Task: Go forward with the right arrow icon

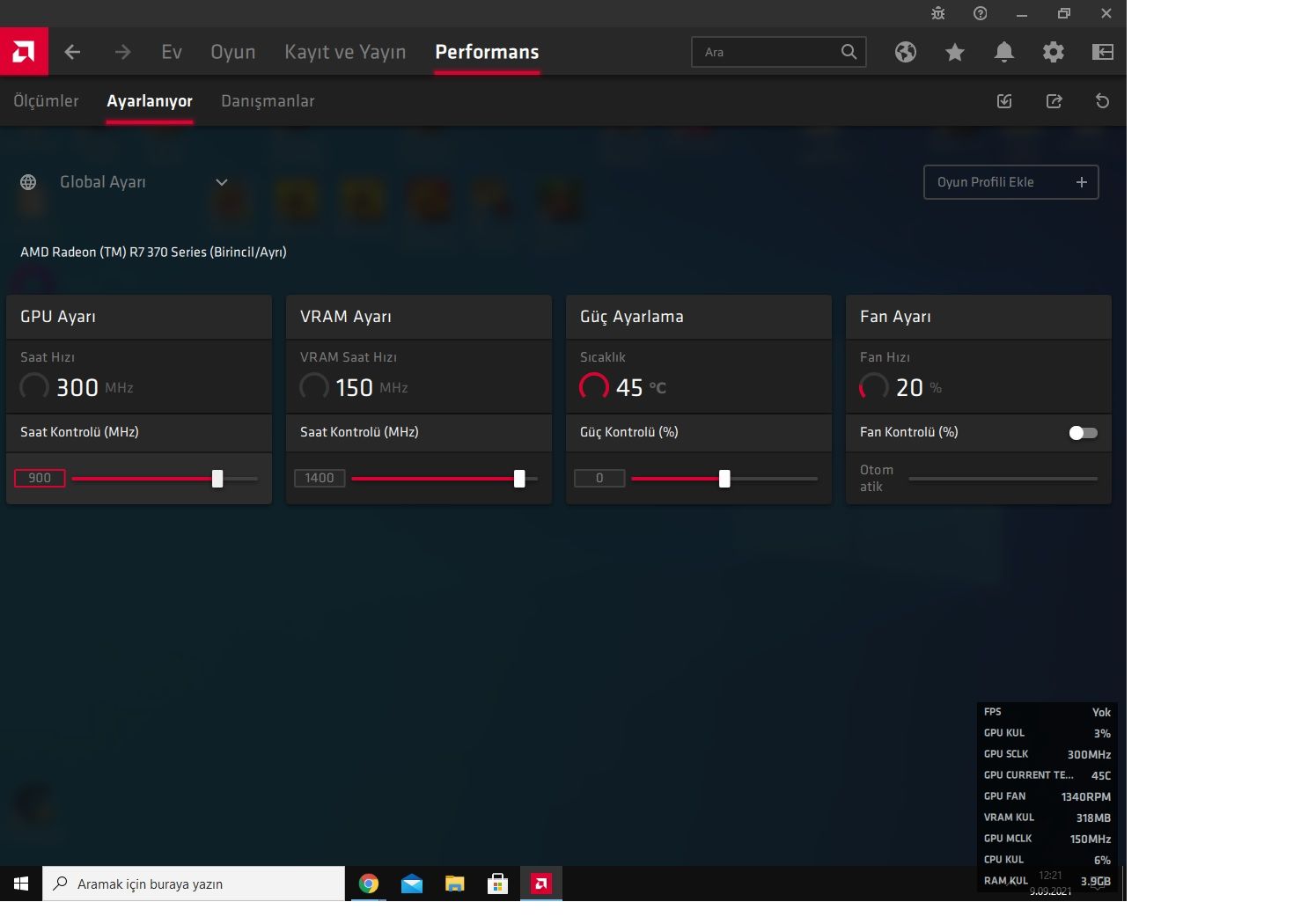Action: click(x=122, y=52)
